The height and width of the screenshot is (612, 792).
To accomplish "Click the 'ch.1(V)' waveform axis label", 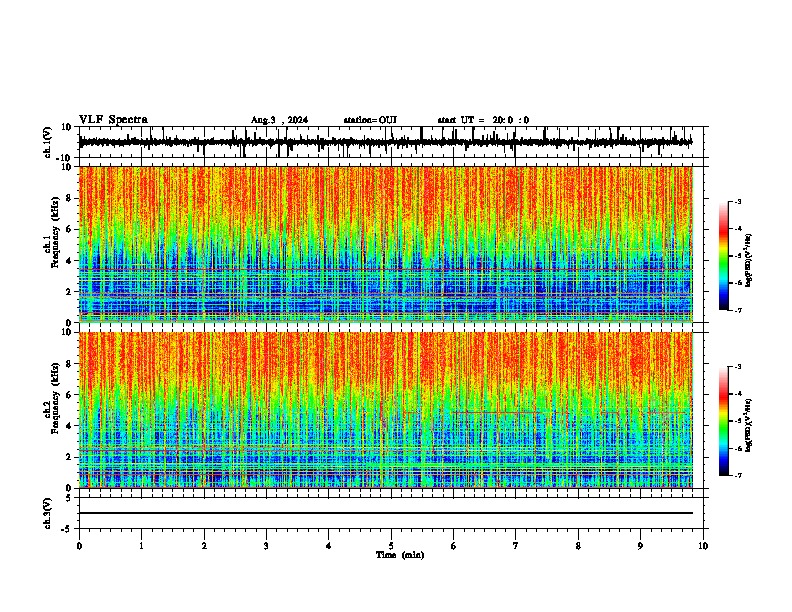I will click(x=48, y=142).
